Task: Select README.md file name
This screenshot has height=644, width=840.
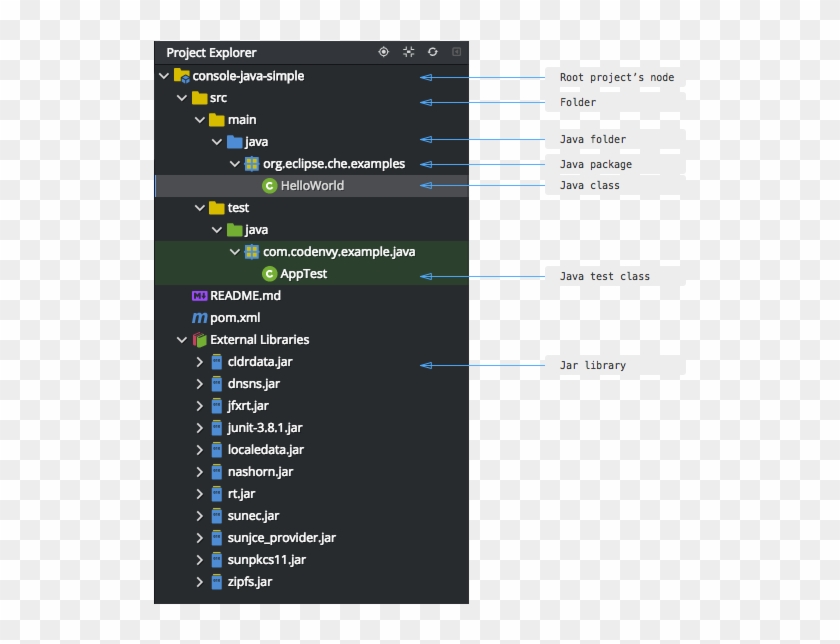Action: pyautogui.click(x=245, y=296)
